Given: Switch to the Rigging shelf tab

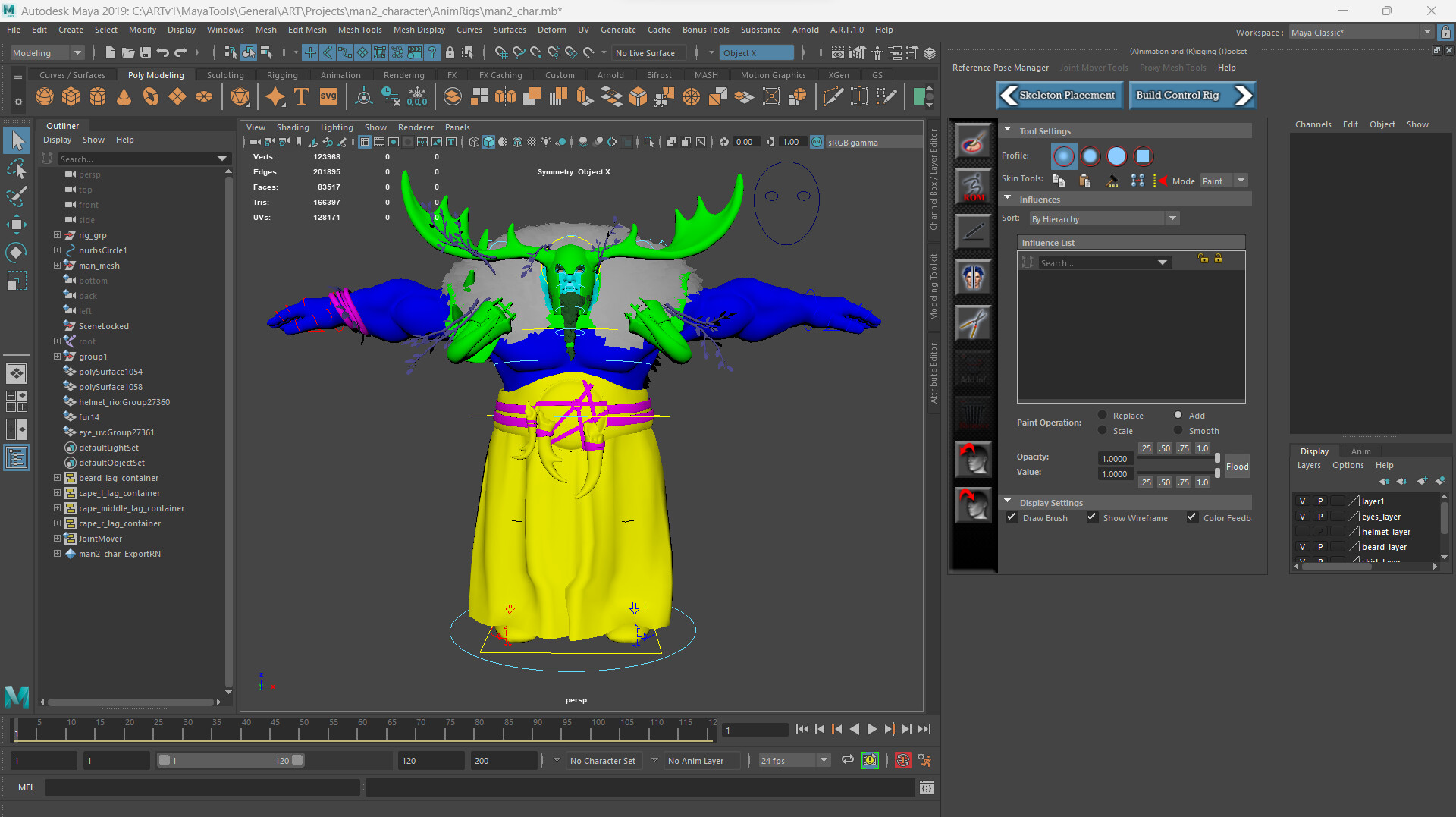Looking at the screenshot, I should pyautogui.click(x=281, y=75).
